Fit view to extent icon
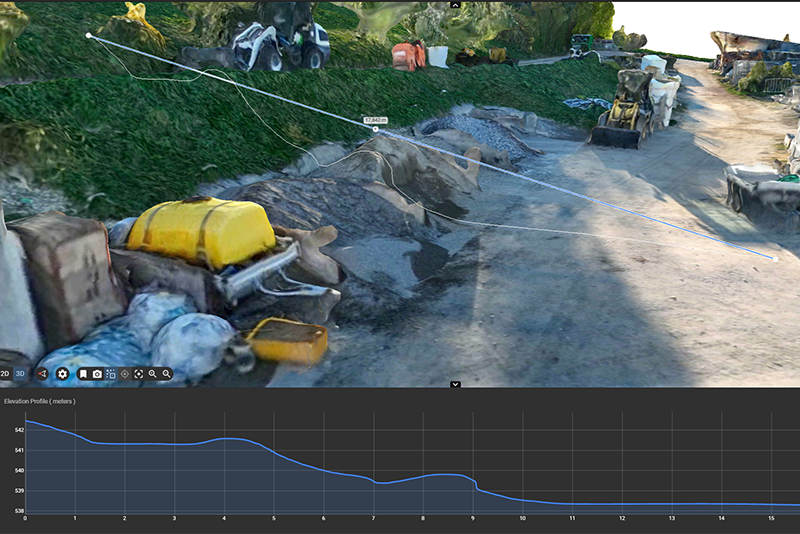This screenshot has width=800, height=534. click(138, 374)
